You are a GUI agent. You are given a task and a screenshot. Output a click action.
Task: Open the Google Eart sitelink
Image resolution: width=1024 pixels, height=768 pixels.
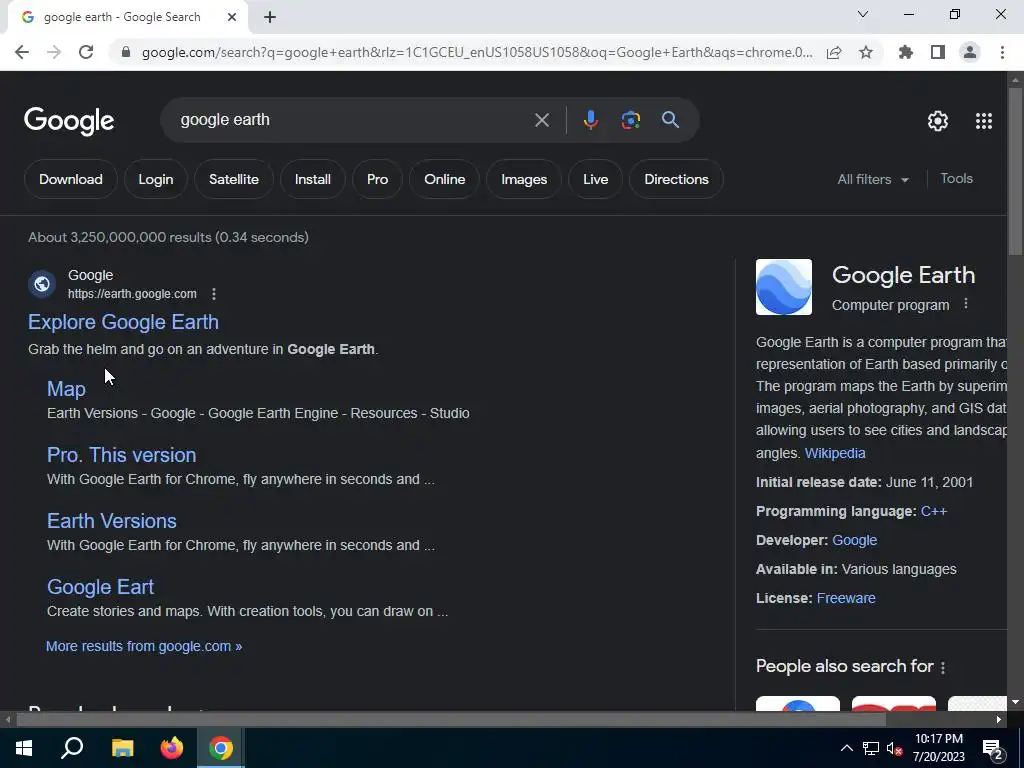(101, 586)
